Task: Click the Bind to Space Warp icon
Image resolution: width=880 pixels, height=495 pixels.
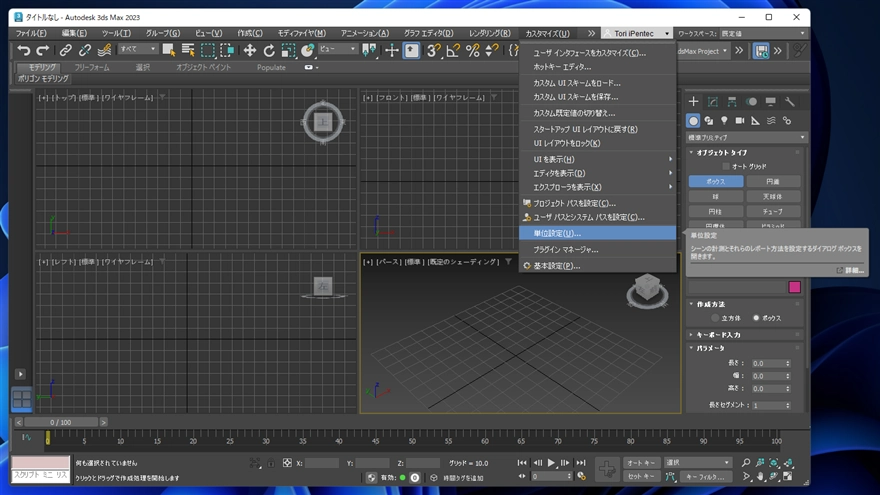Action: [x=104, y=51]
